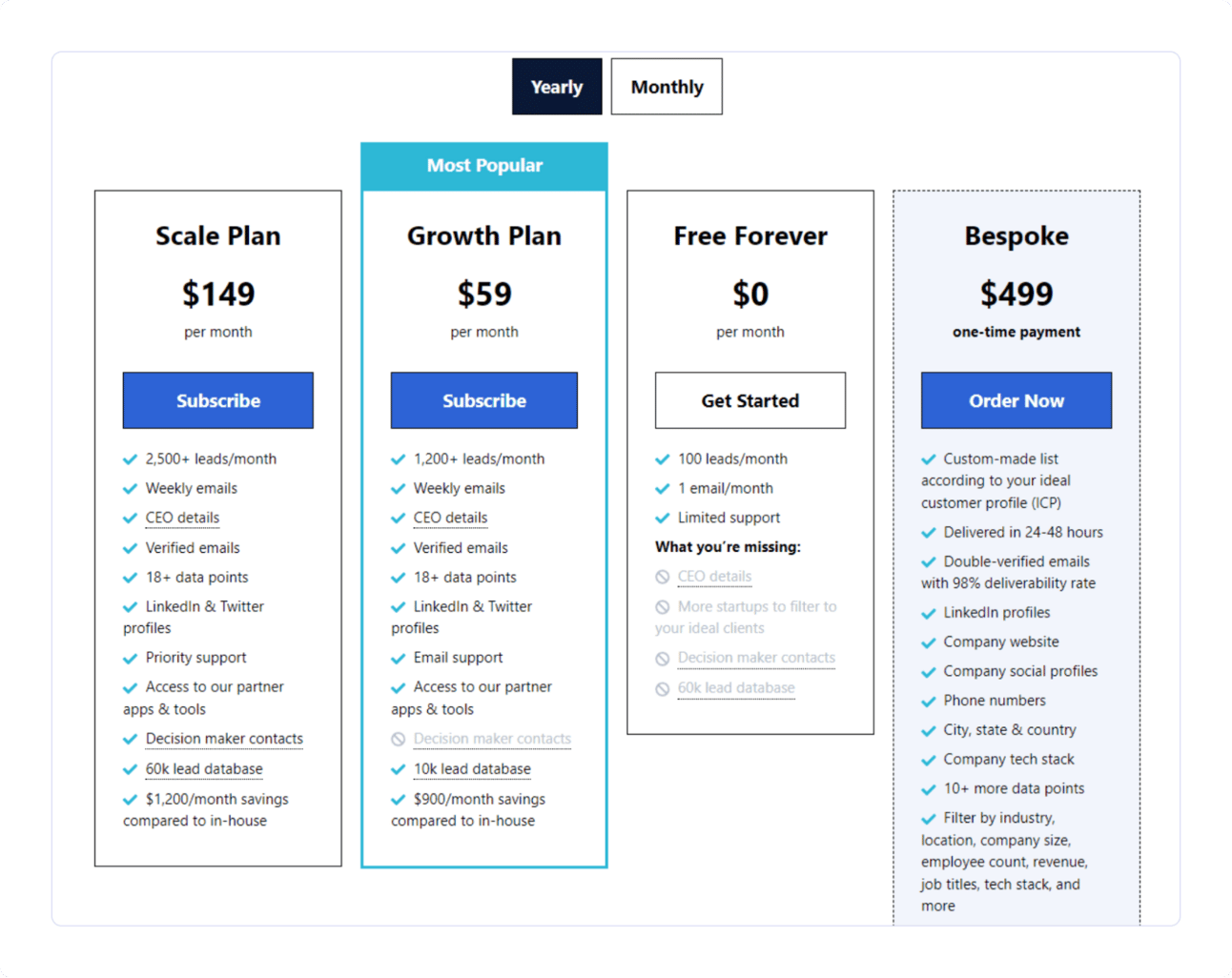Switch to Yearly billing
This screenshot has height=978, width=1232.
[557, 87]
